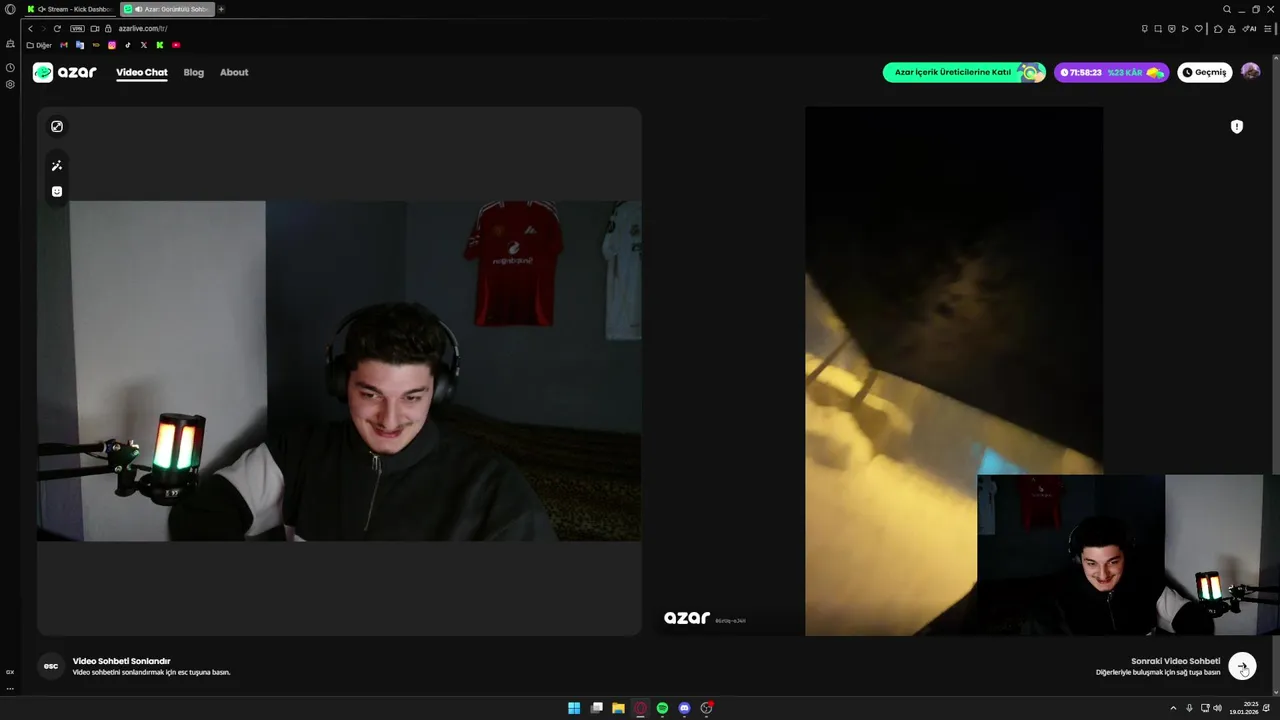Toggle the VPN badge

[x=77, y=28]
